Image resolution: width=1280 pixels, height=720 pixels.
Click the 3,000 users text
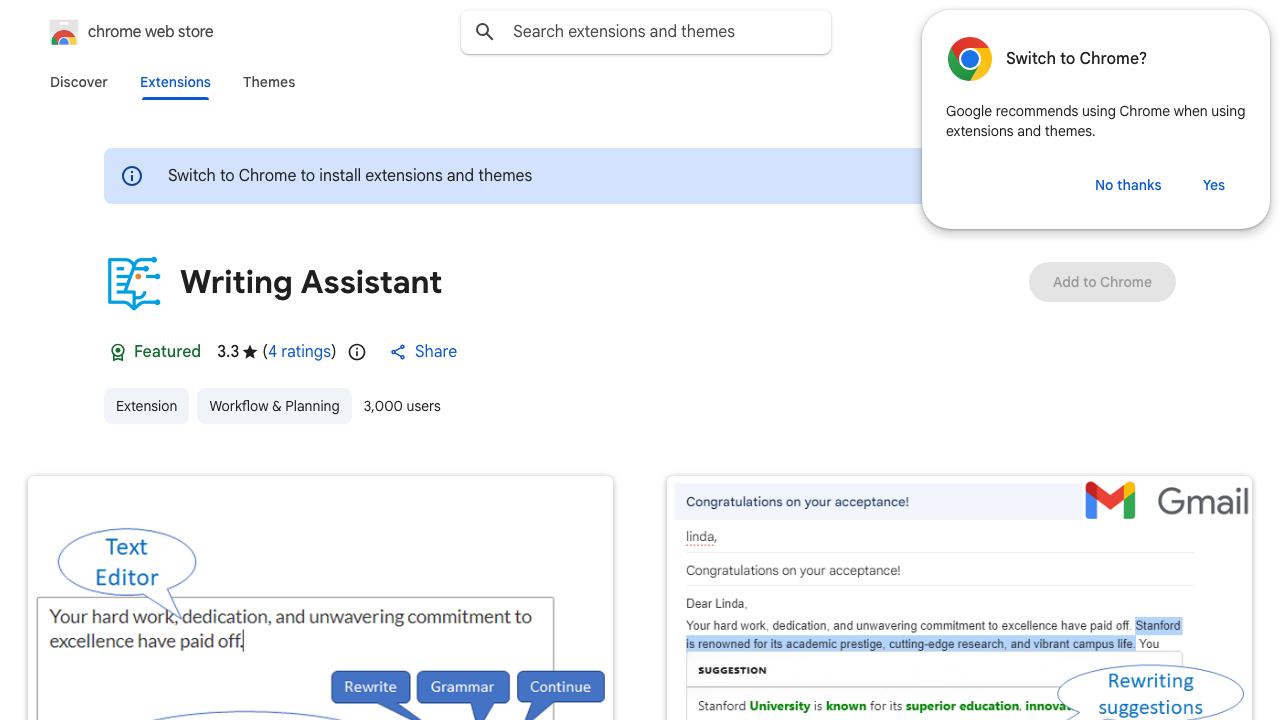pos(402,406)
